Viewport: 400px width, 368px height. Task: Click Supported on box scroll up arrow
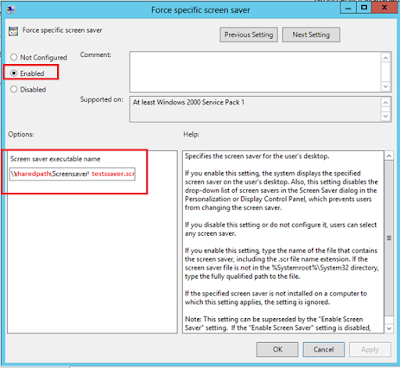click(x=386, y=102)
